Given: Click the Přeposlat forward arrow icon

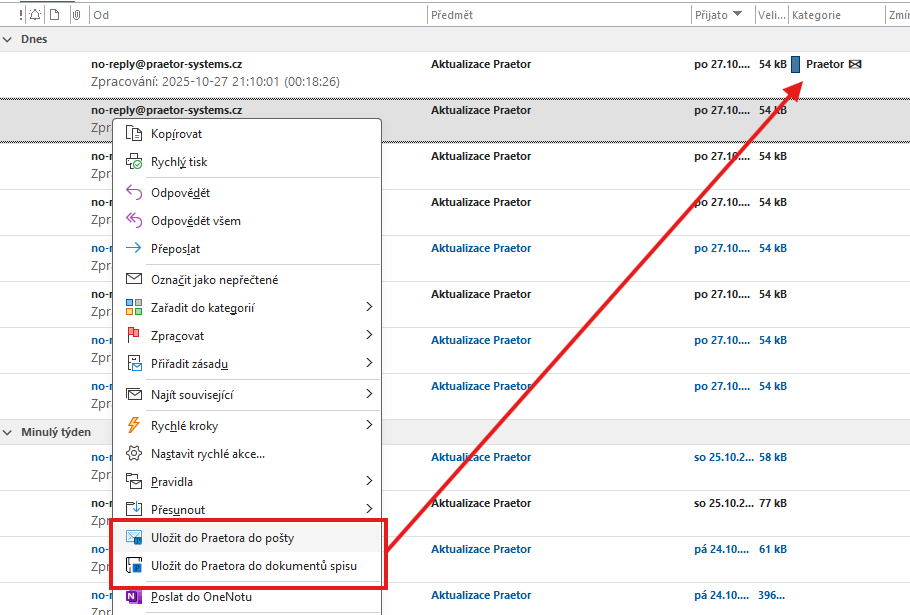Looking at the screenshot, I should point(134,249).
